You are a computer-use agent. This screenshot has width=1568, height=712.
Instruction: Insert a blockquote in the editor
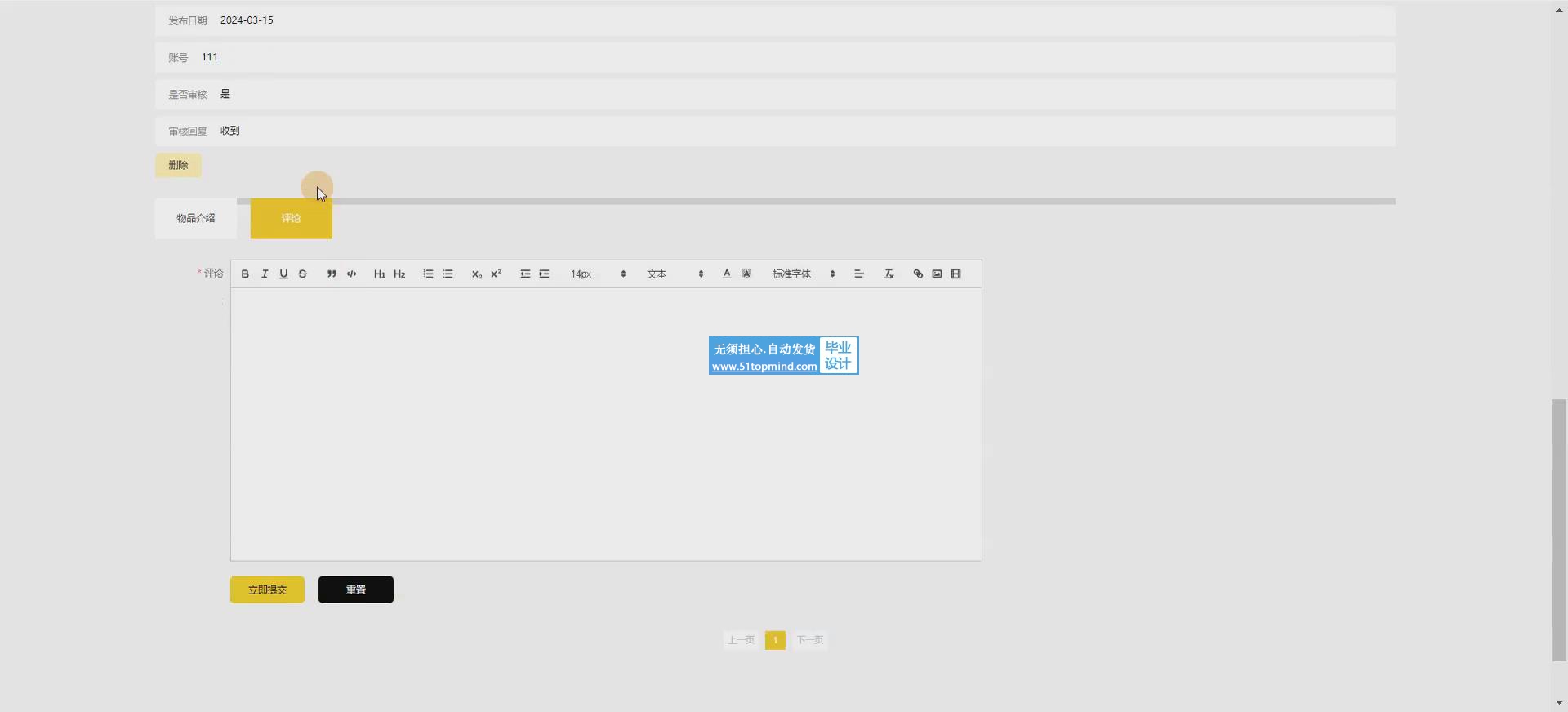coord(332,274)
